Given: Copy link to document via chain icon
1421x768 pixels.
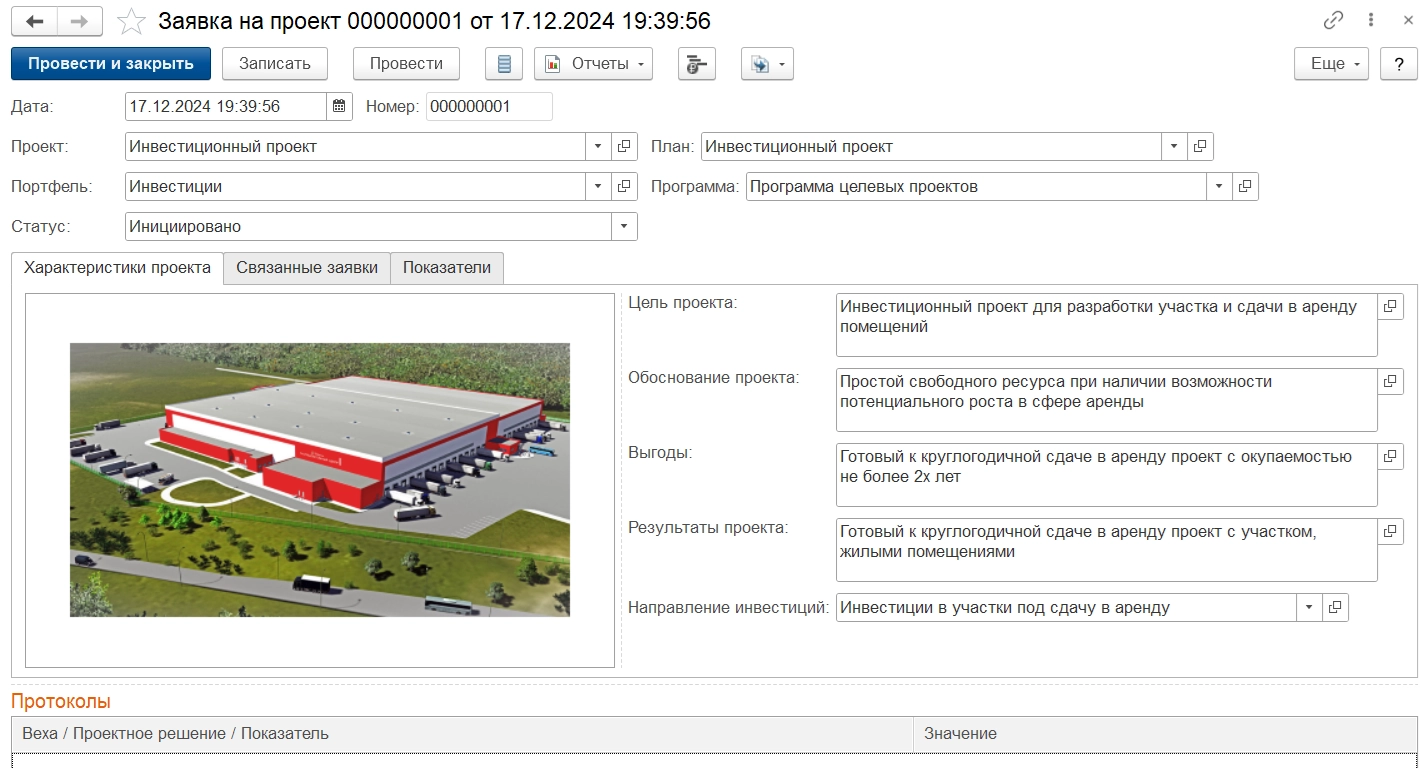Looking at the screenshot, I should click(1333, 21).
